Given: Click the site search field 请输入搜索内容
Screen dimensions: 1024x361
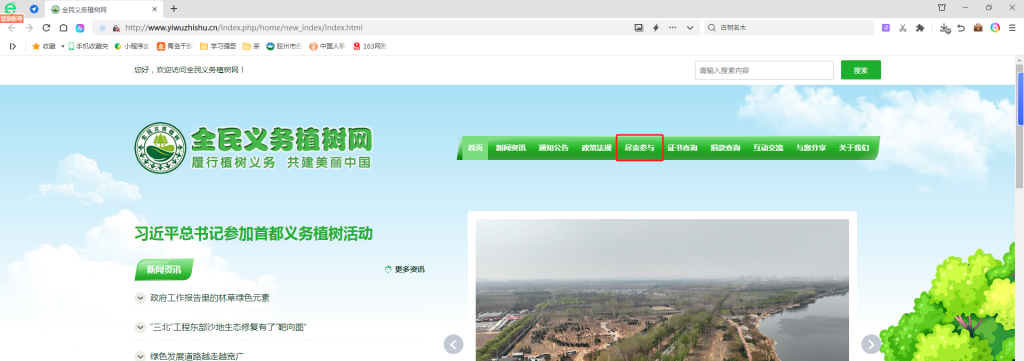Looking at the screenshot, I should tap(764, 71).
